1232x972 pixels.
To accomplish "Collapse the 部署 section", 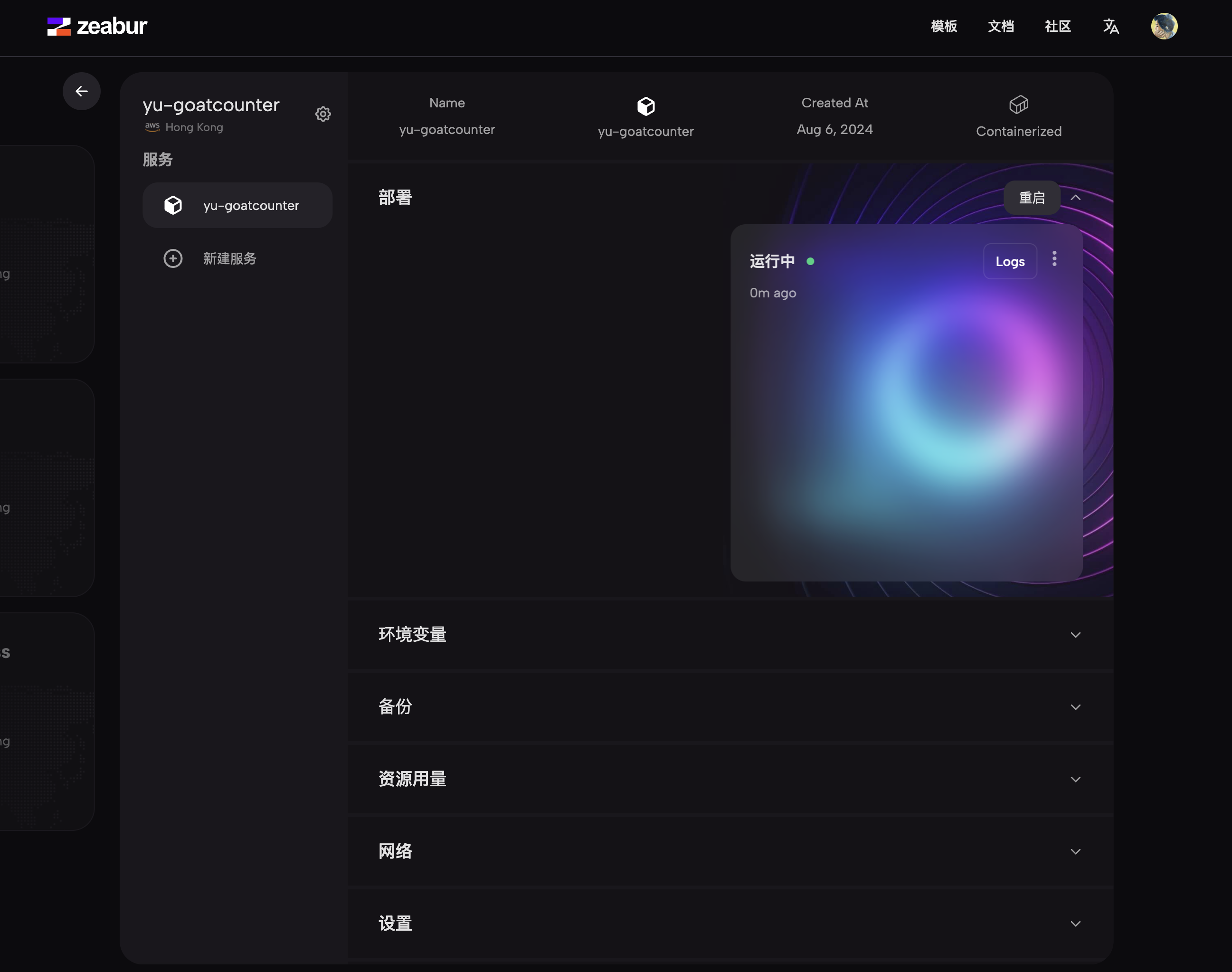I will point(1076,198).
